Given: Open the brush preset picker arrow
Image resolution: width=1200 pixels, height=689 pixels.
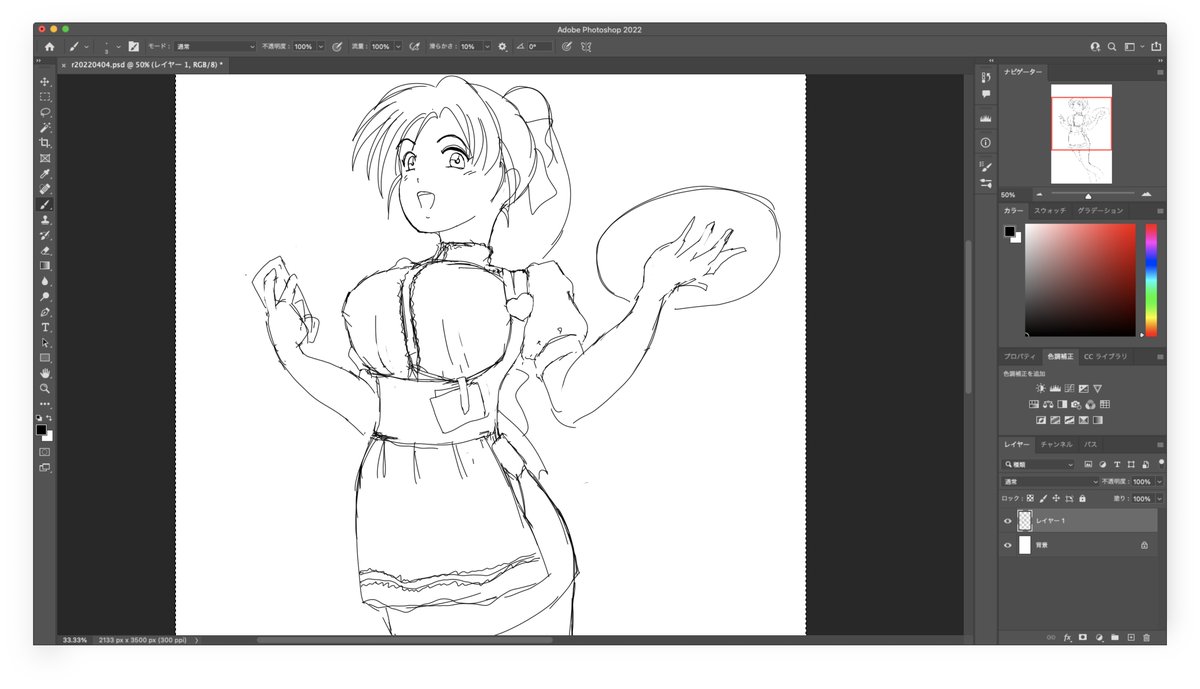Looking at the screenshot, I should click(119, 46).
